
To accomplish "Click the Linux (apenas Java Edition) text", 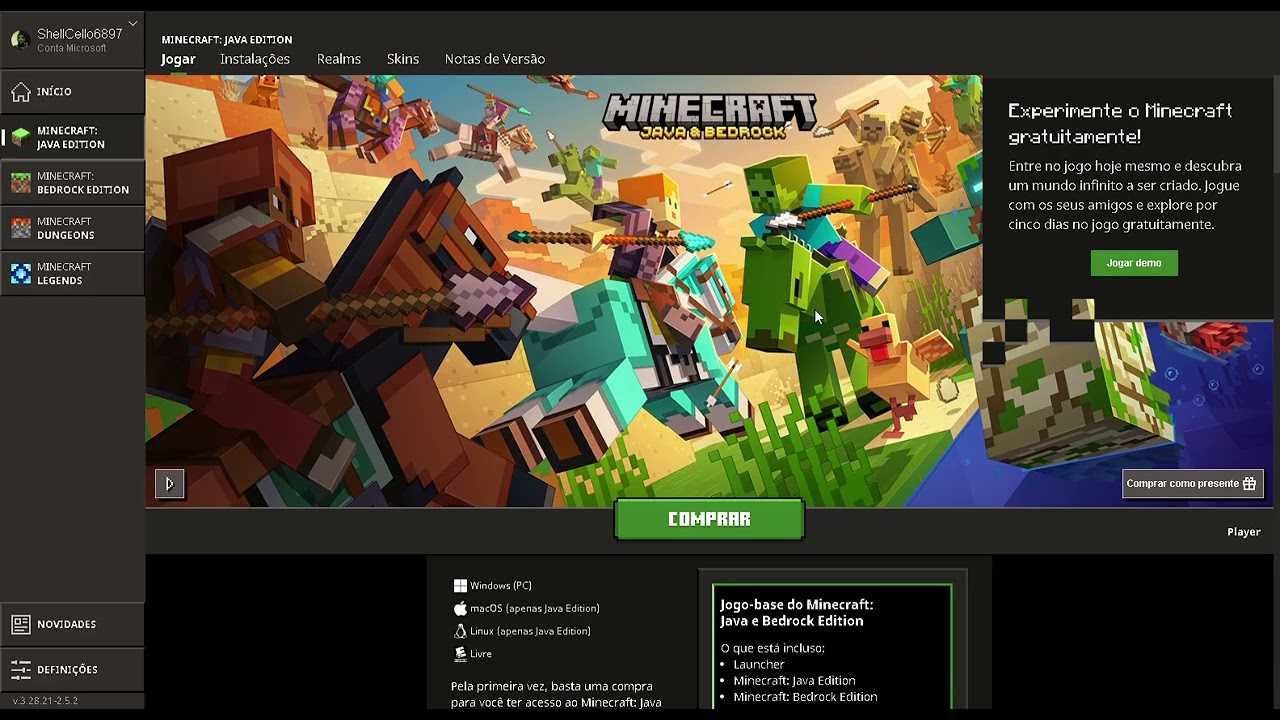I will (530, 631).
